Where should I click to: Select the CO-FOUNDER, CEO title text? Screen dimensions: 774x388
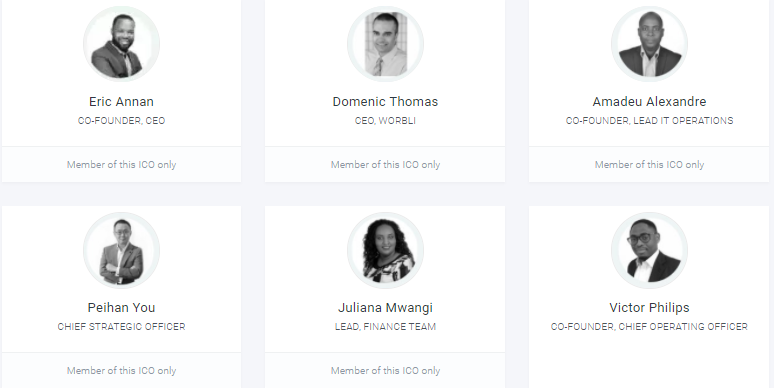(121, 121)
